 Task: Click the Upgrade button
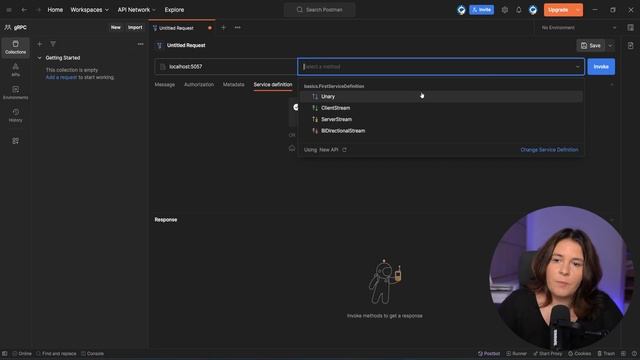tap(558, 10)
